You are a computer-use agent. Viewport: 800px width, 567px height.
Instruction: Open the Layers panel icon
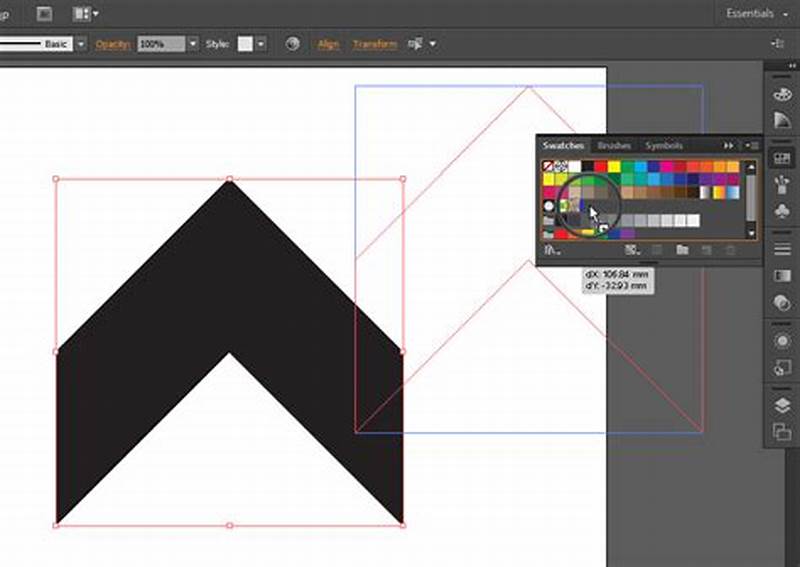[782, 405]
